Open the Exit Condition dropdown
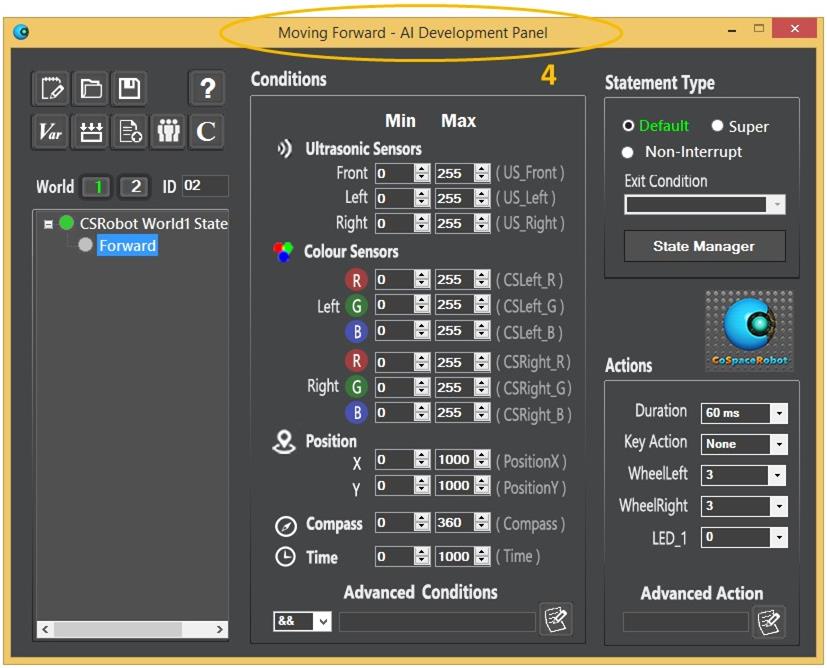Image resolution: width=827 pixels, height=668 pixels. [x=777, y=204]
